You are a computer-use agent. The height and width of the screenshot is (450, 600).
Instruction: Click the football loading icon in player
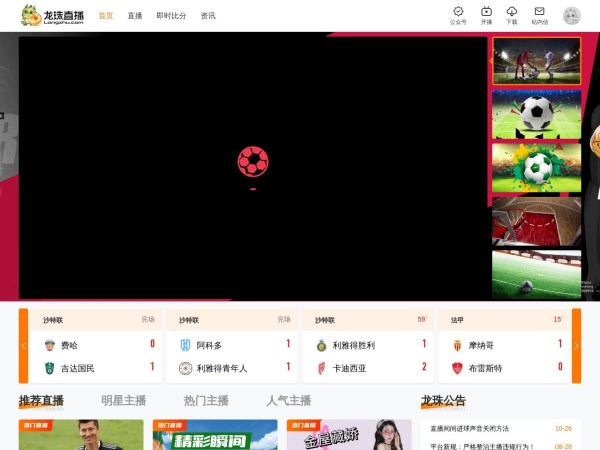tap(253, 161)
